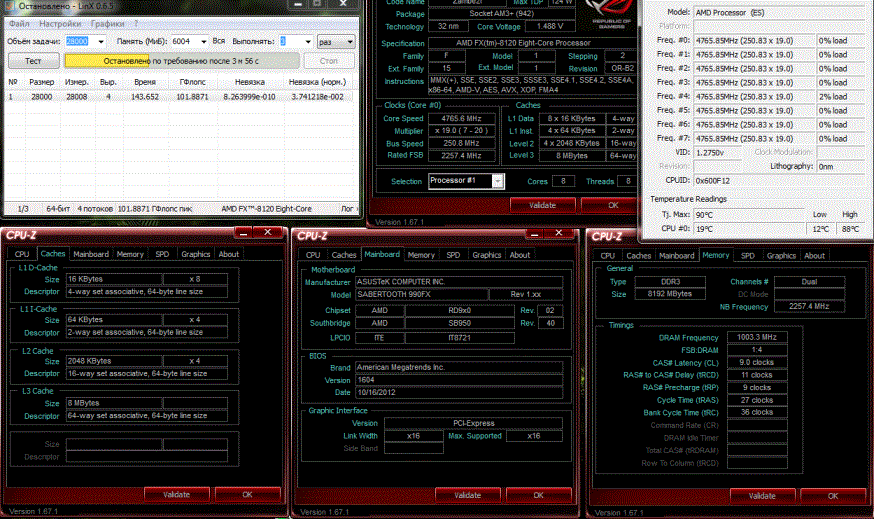Click the Невязка (норм.) column header
The height and width of the screenshot is (519, 874).
[x=317, y=82]
